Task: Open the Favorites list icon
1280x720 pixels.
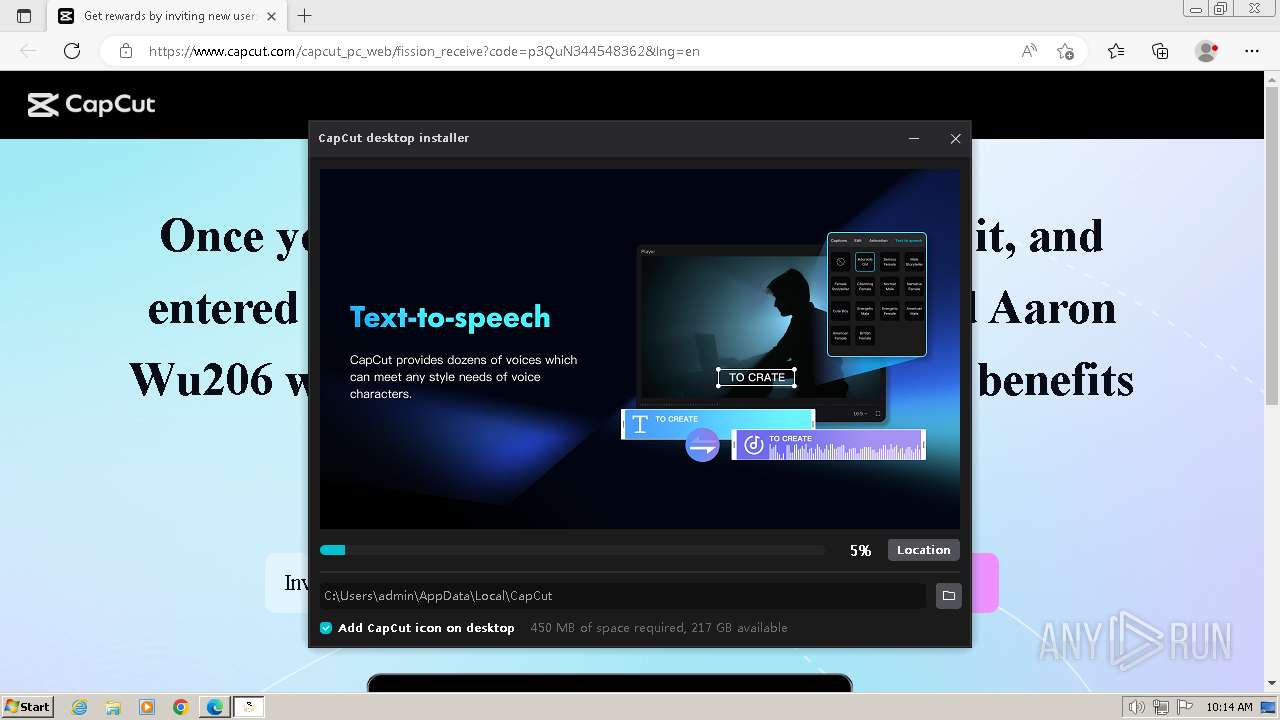Action: (1116, 51)
